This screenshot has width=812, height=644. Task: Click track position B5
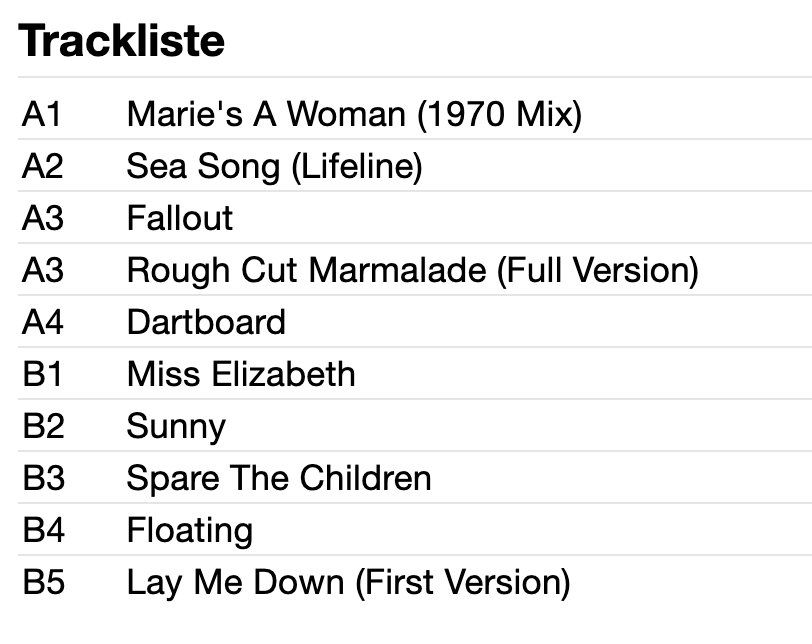tap(44, 582)
